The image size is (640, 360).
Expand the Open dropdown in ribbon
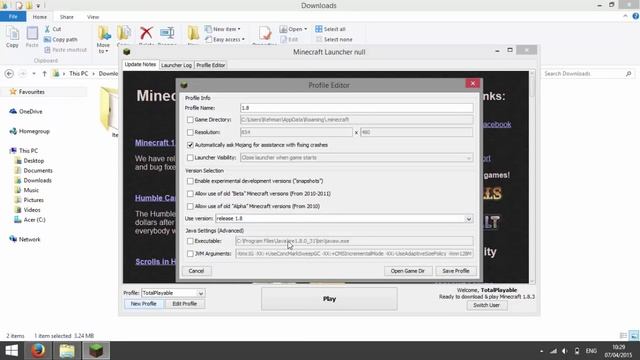pyautogui.click(x=305, y=29)
